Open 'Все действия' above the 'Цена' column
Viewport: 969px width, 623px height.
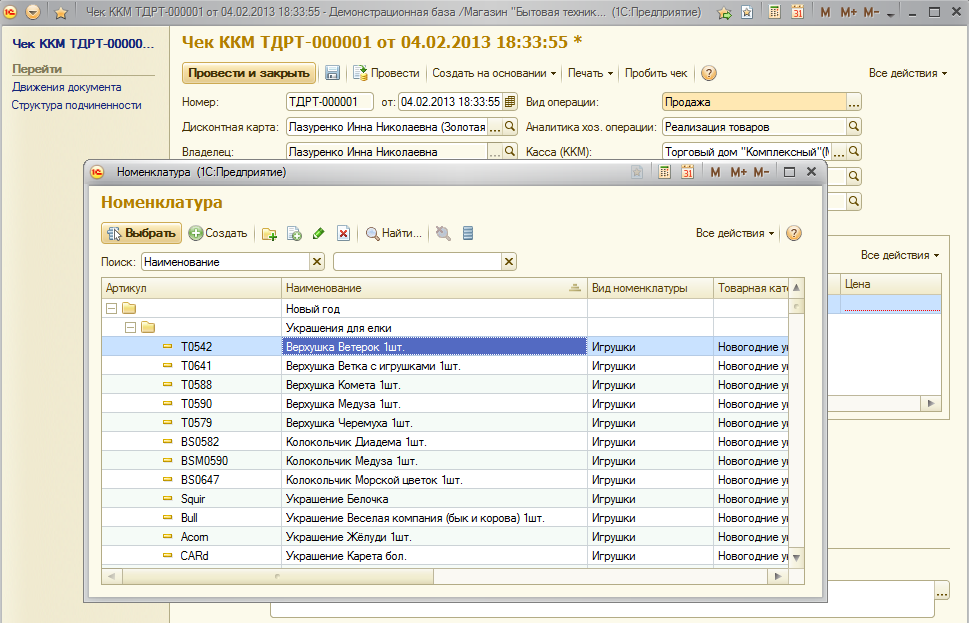click(x=900, y=255)
